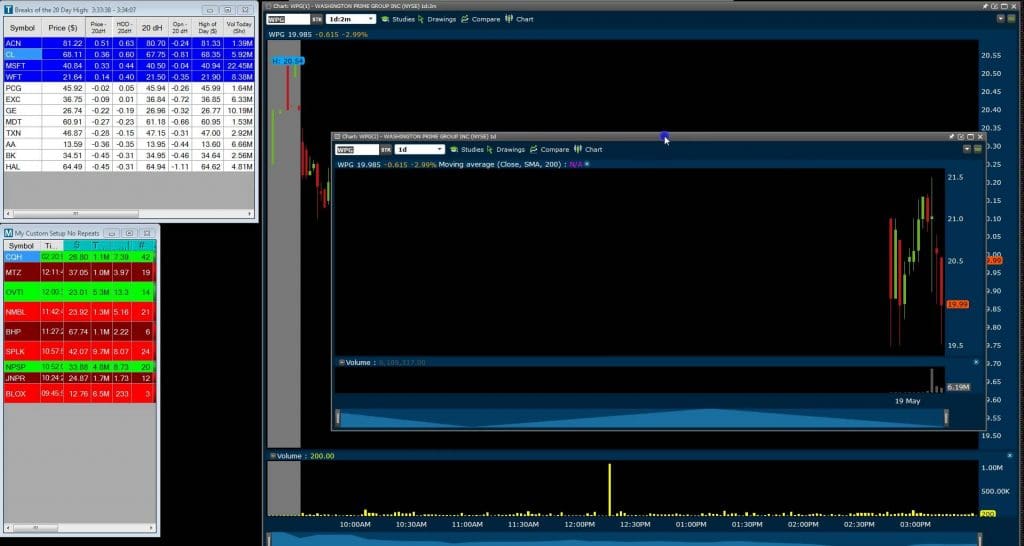Screen dimensions: 1024x546
Task: Pin the back WPG(1) chart window
Action: point(986,6)
